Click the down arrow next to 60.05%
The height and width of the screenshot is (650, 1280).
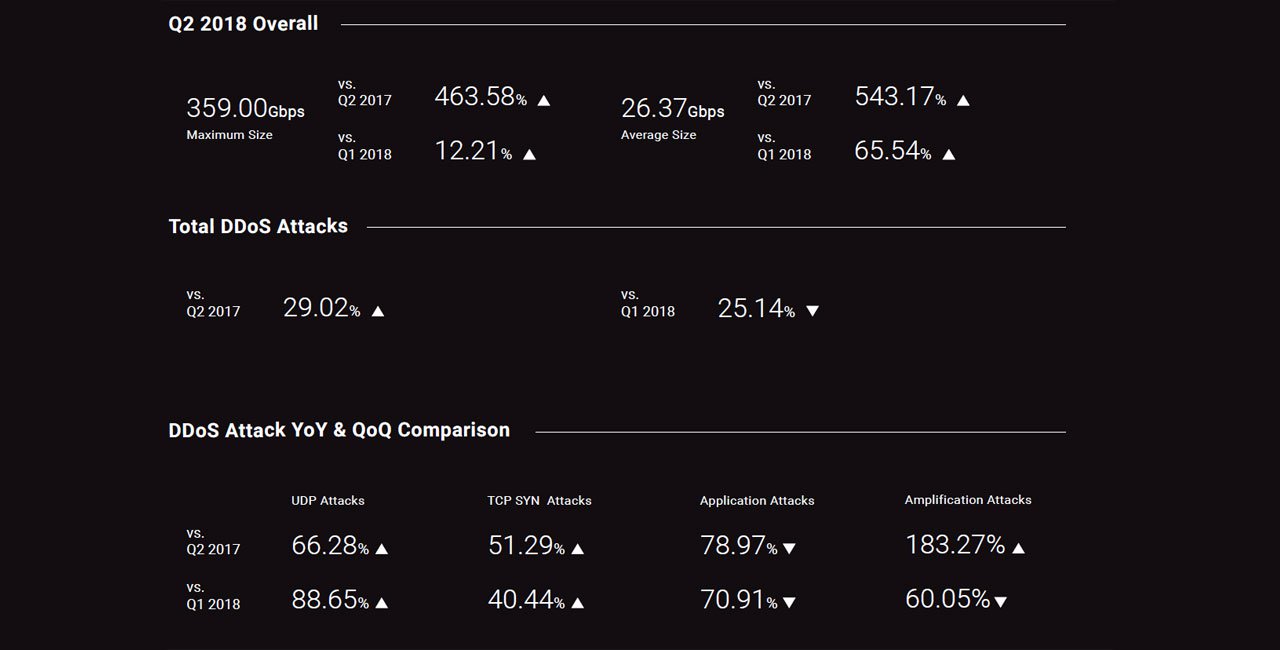1000,602
